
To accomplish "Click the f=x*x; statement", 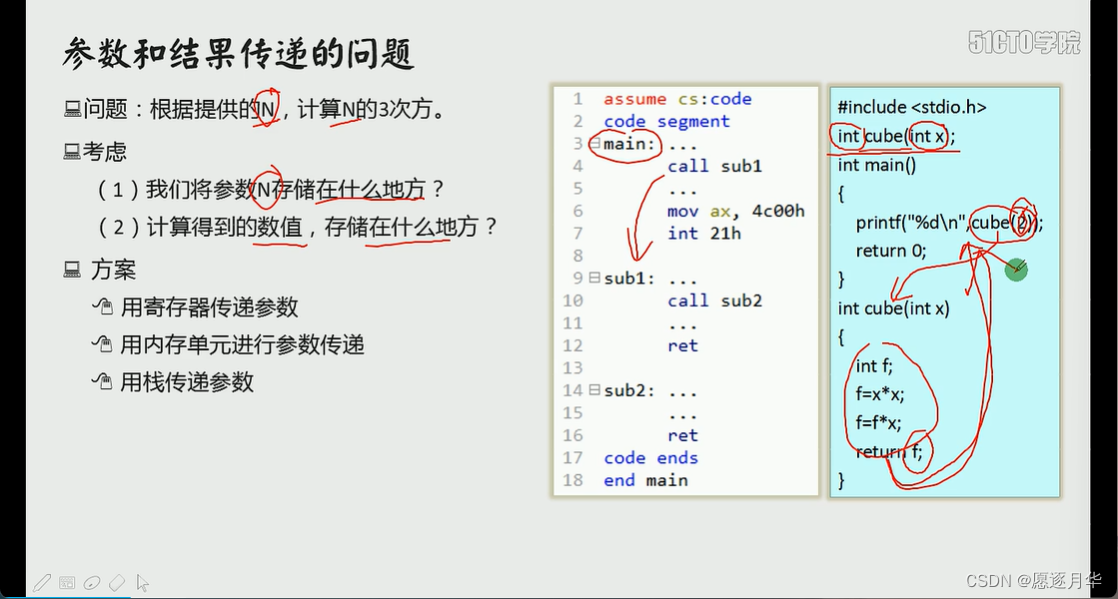I will click(880, 394).
